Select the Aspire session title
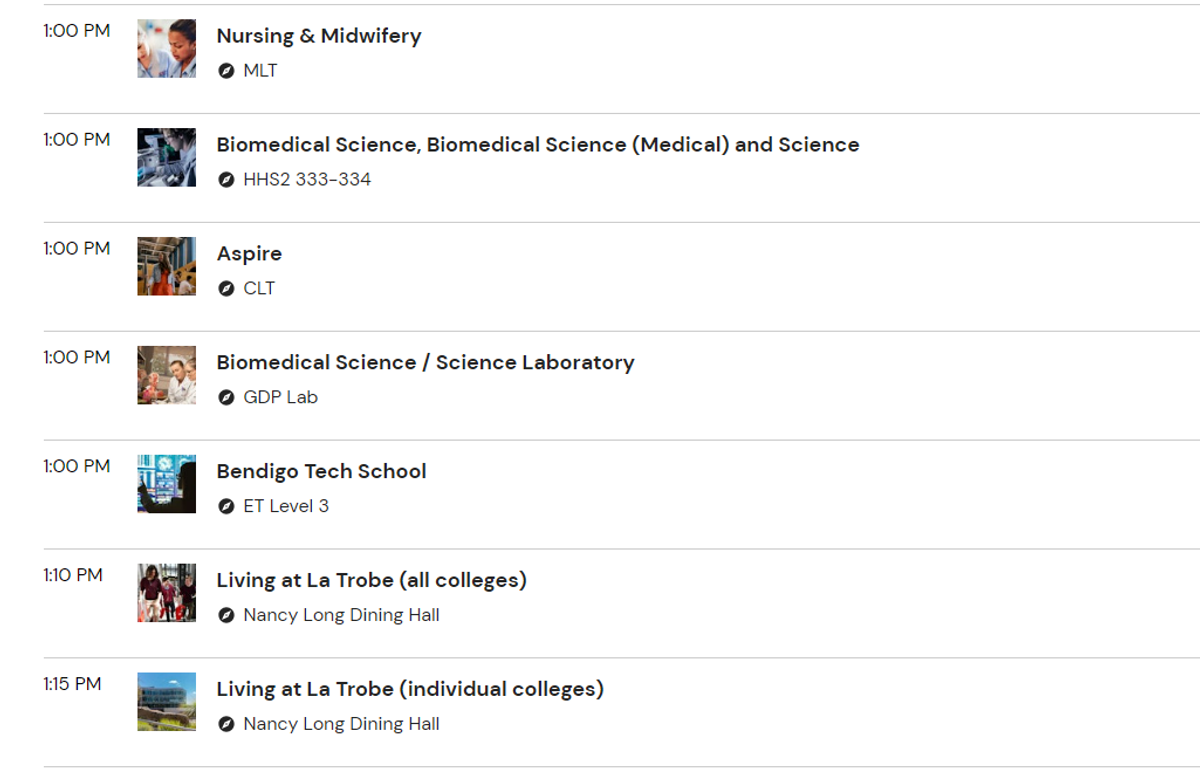 coord(249,254)
